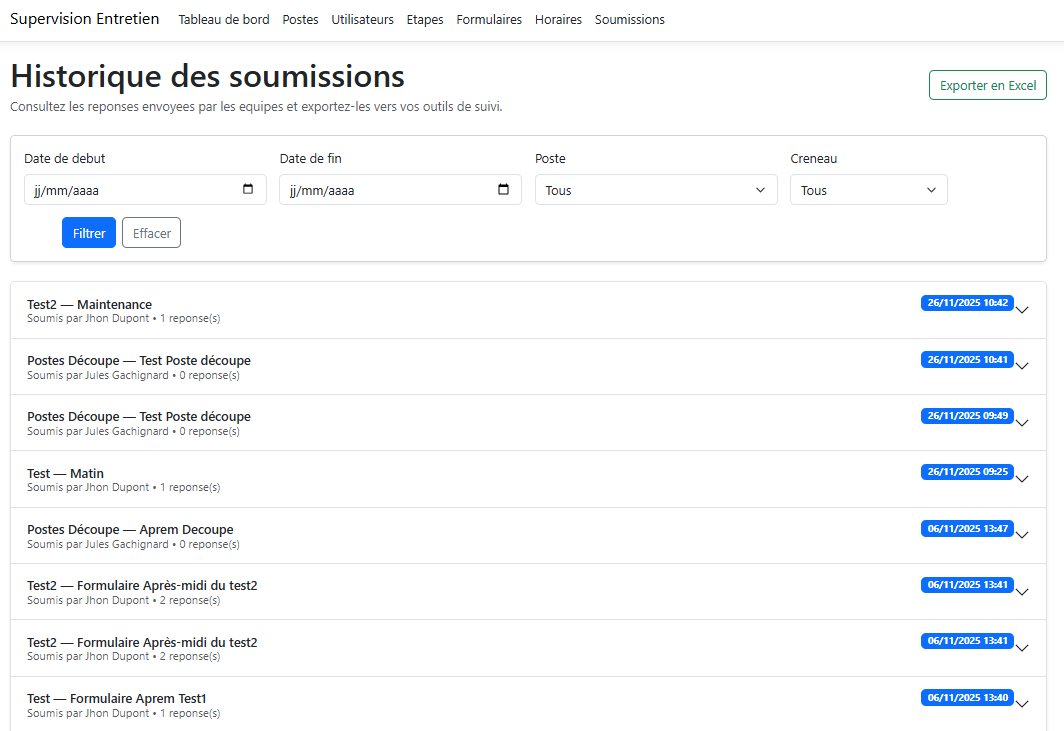
Task: Expand the Test — Formulaire Aprem Test1 chevron
Action: coord(1021,704)
